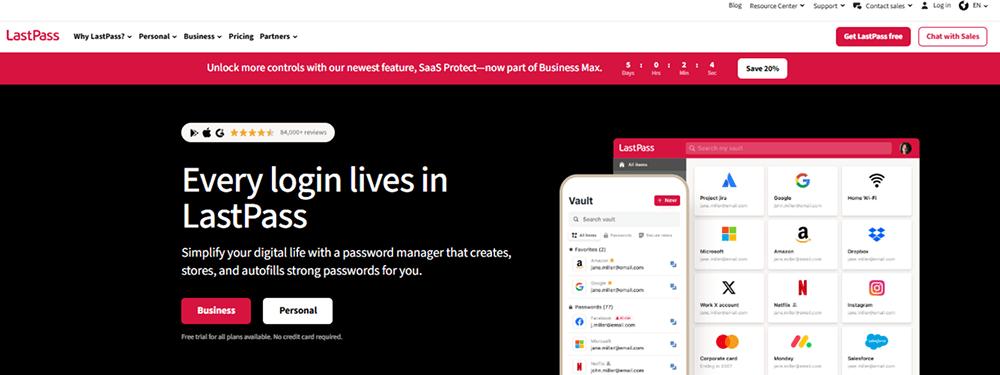Go to LastPass home via header logo
Viewport: 1000px width, 375px height.
coord(33,36)
